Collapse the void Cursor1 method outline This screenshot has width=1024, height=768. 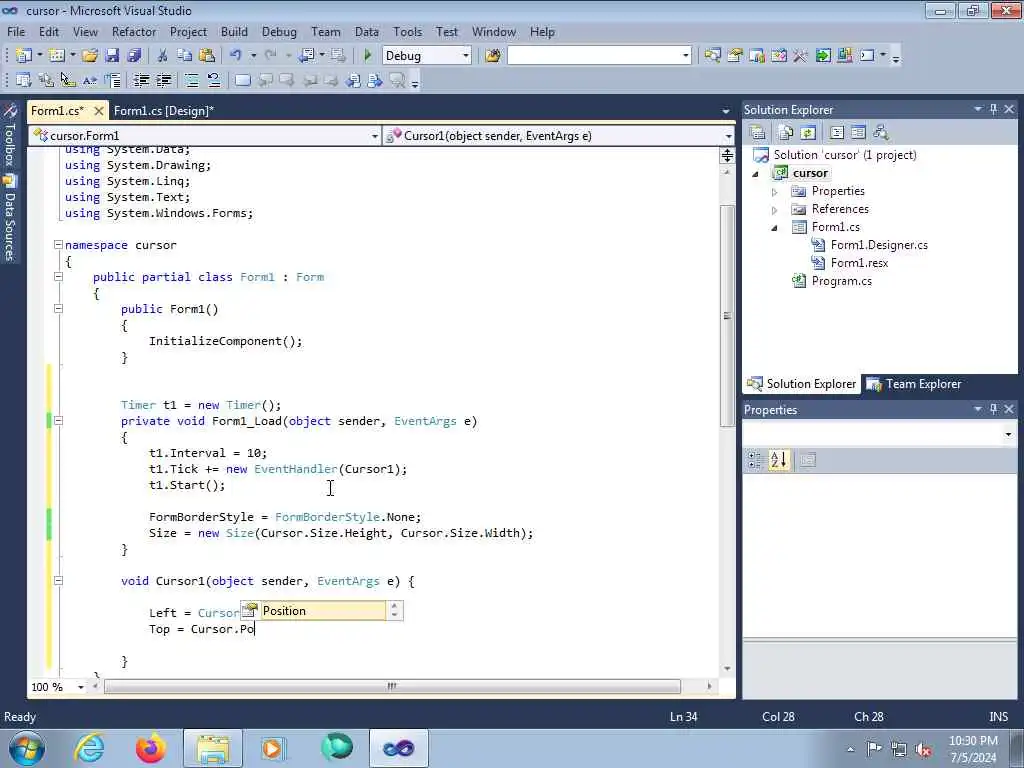tap(58, 581)
